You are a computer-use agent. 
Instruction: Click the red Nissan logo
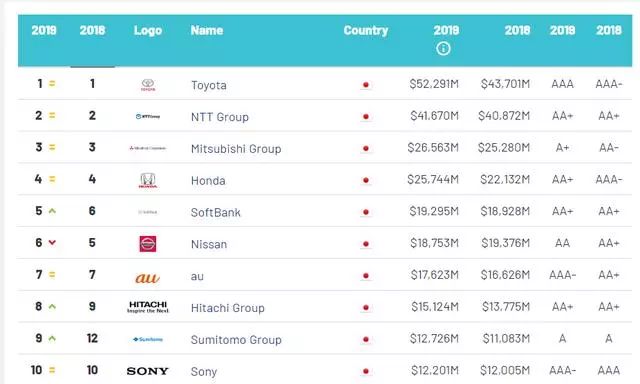pyautogui.click(x=148, y=244)
